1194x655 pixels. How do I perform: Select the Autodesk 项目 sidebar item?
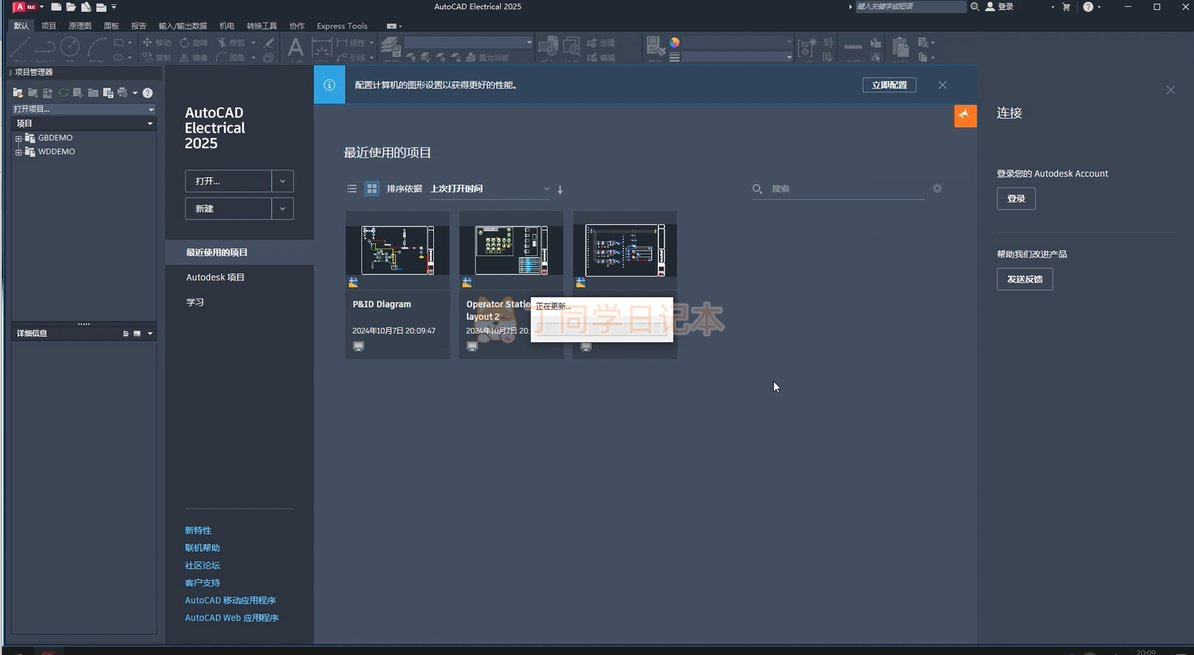pos(215,277)
